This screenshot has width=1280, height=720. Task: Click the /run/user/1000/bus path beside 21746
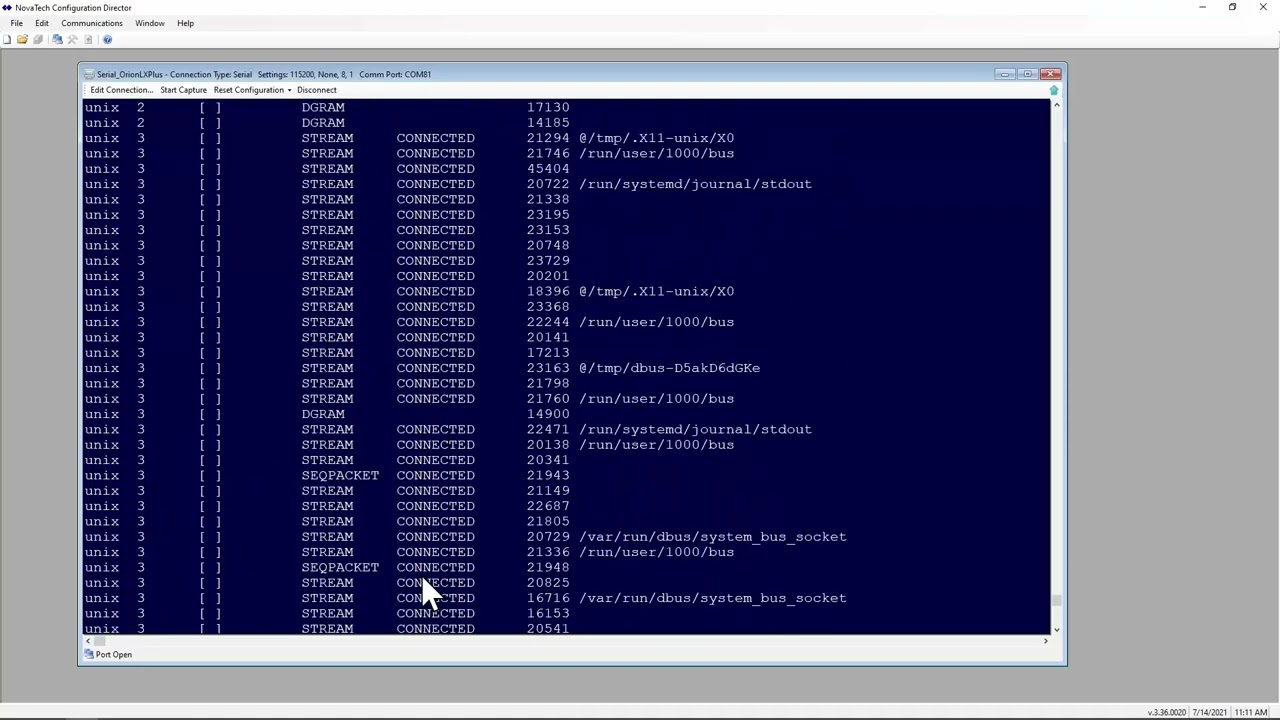pos(657,154)
